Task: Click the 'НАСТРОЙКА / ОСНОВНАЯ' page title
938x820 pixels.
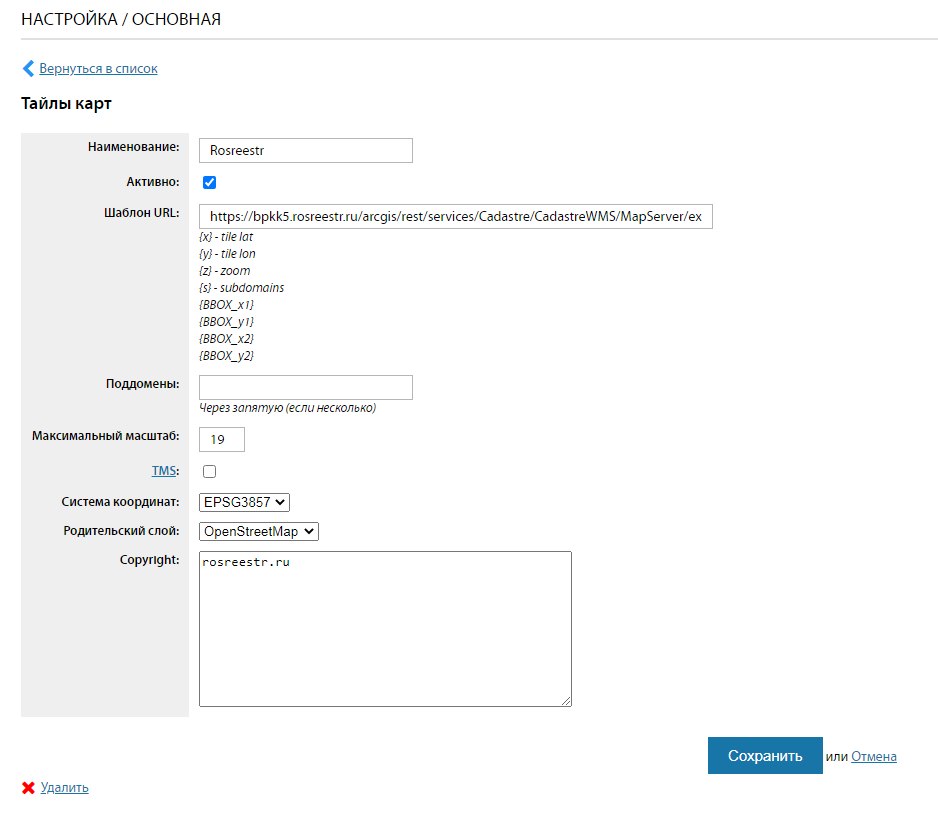Action: pos(121,19)
